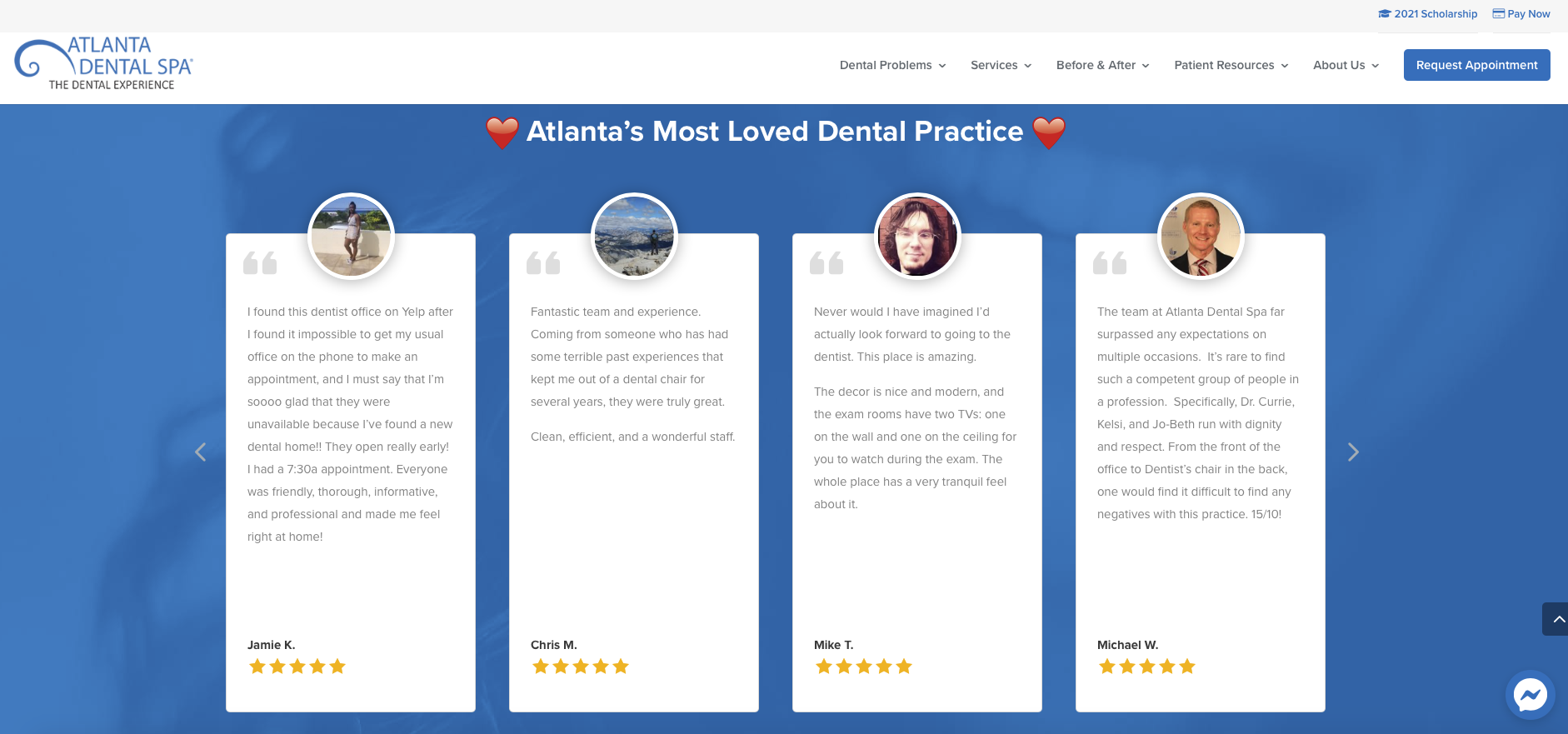Click the credit card Pay Now icon

pos(1498,13)
